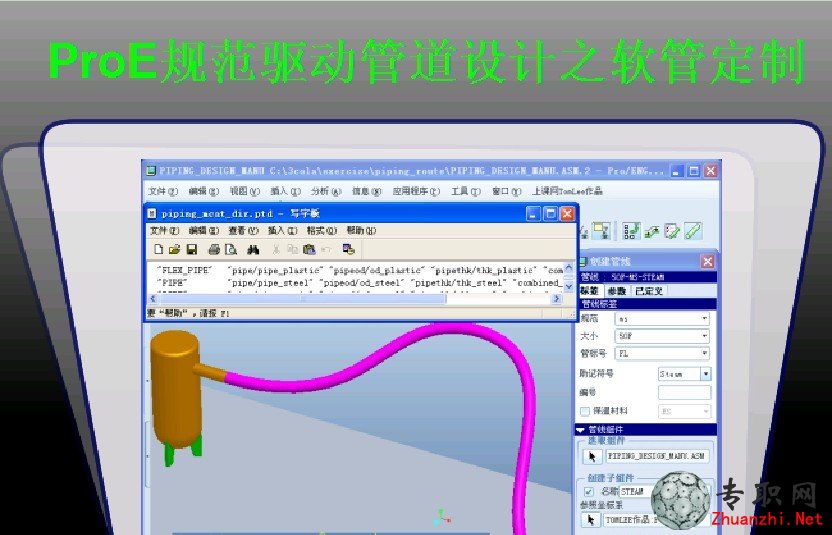Click the Paste clipboard icon in WordPad
832x535 pixels.
pos(309,249)
